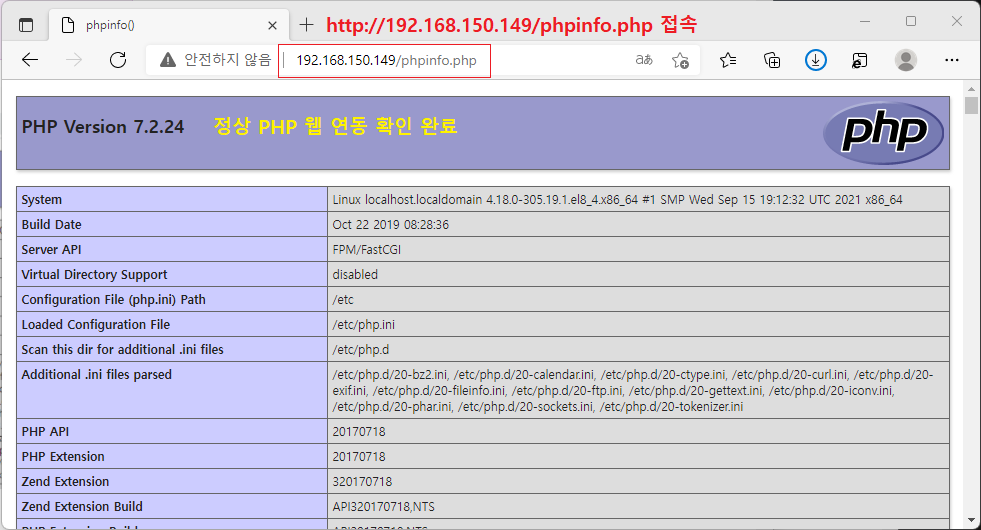Open a new tab with plus button
981x530 pixels.
(x=306, y=25)
